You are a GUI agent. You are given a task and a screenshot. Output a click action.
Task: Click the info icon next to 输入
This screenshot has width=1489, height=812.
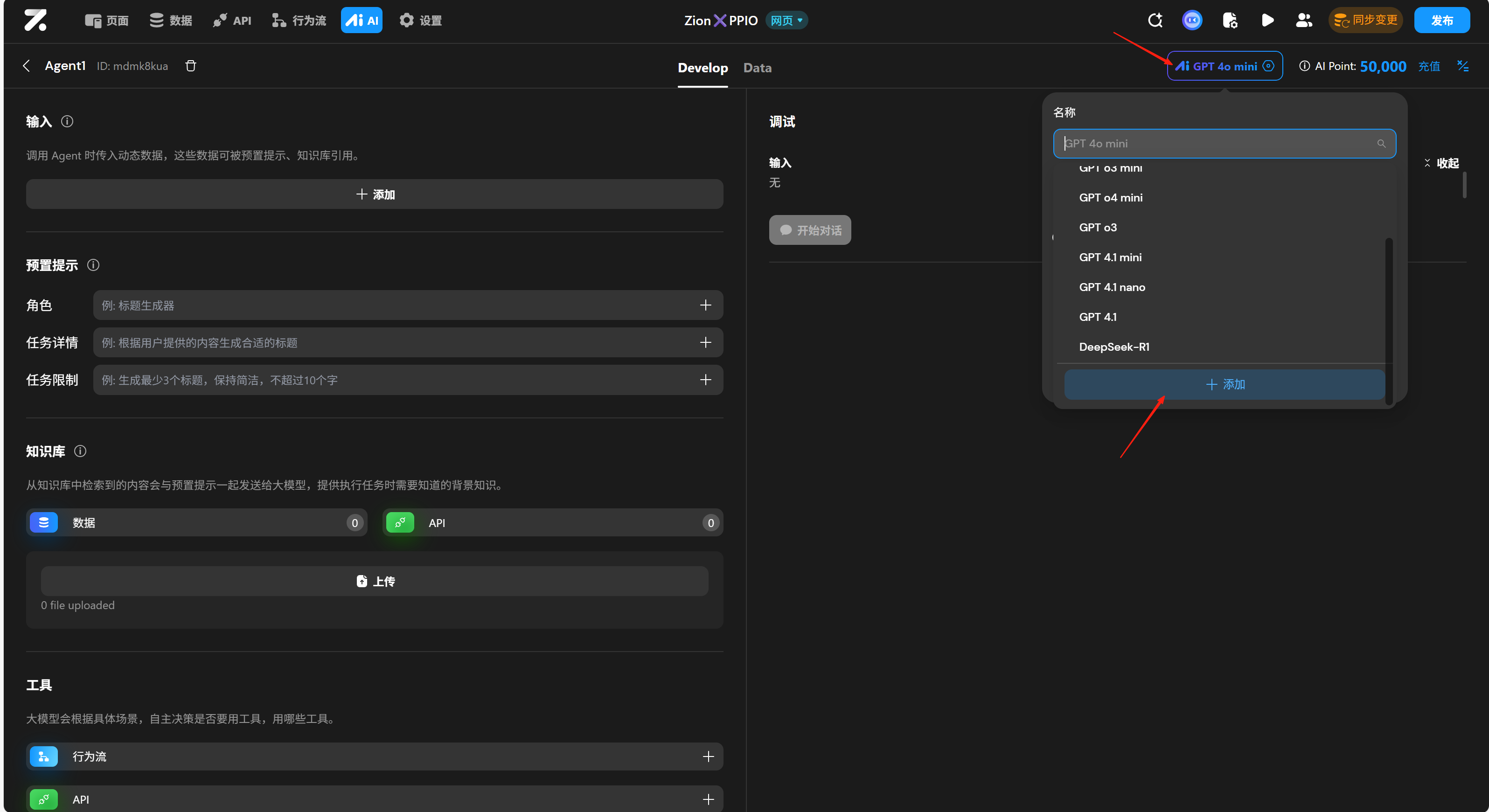coord(67,121)
